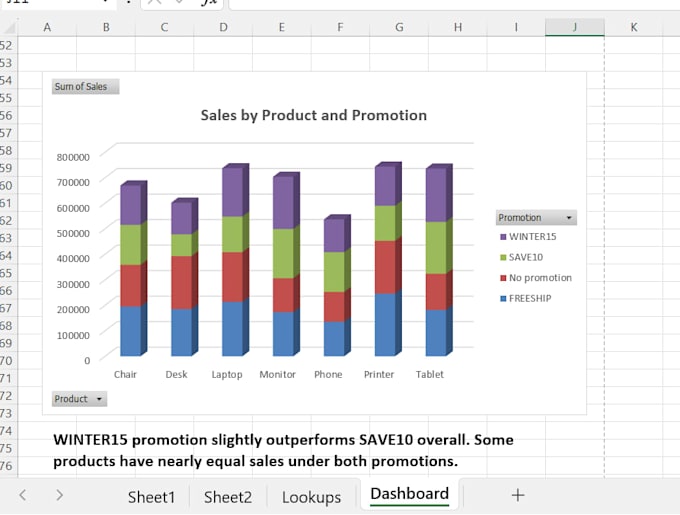
Task: Click the Monitor axis label
Action: [278, 375]
